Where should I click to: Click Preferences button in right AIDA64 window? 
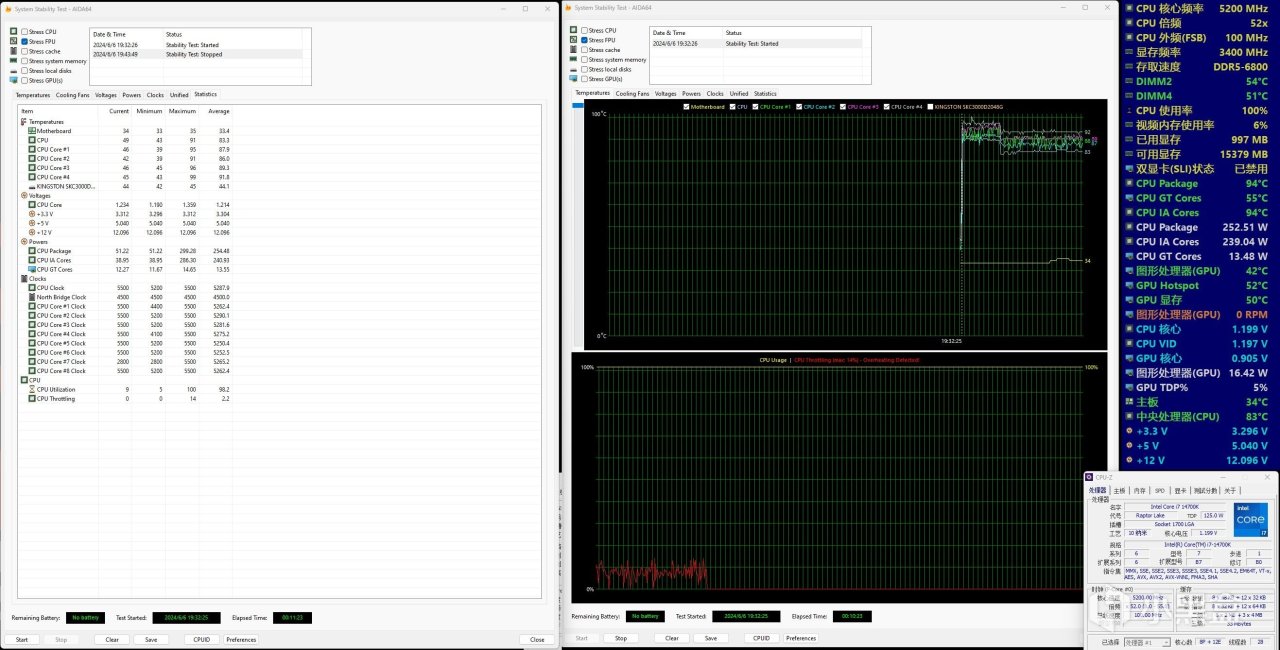[x=801, y=638]
